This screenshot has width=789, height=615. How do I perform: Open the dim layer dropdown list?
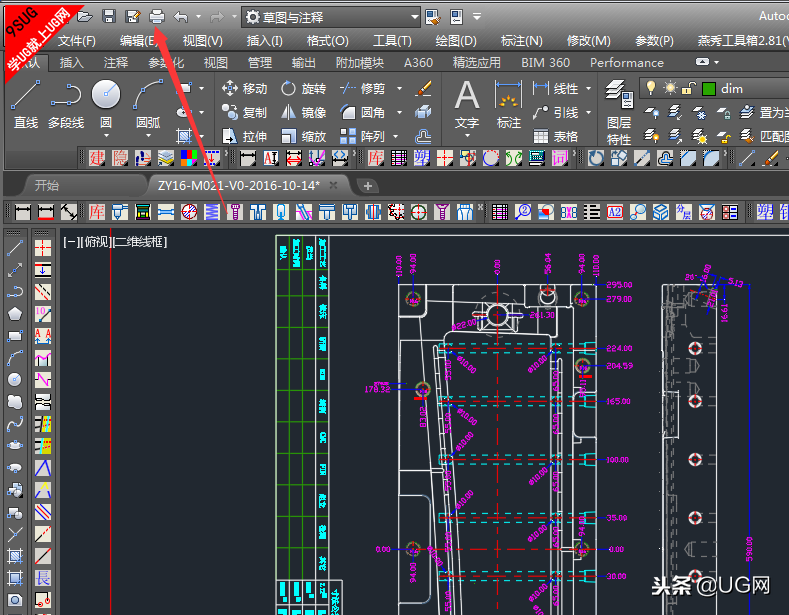pyautogui.click(x=714, y=89)
